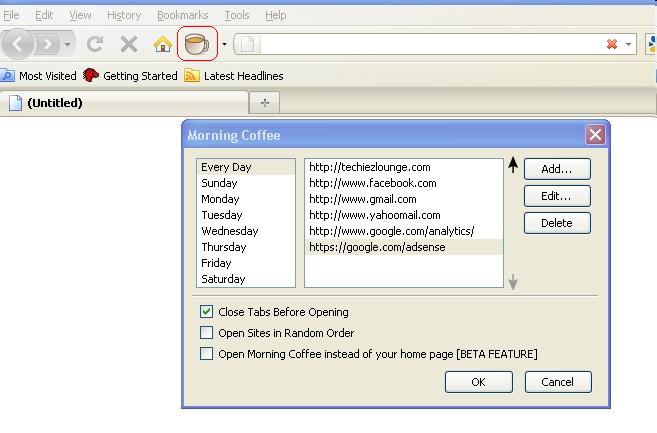Close the Morning Coffee dialog
Image resolution: width=657 pixels, height=433 pixels.
click(x=595, y=135)
